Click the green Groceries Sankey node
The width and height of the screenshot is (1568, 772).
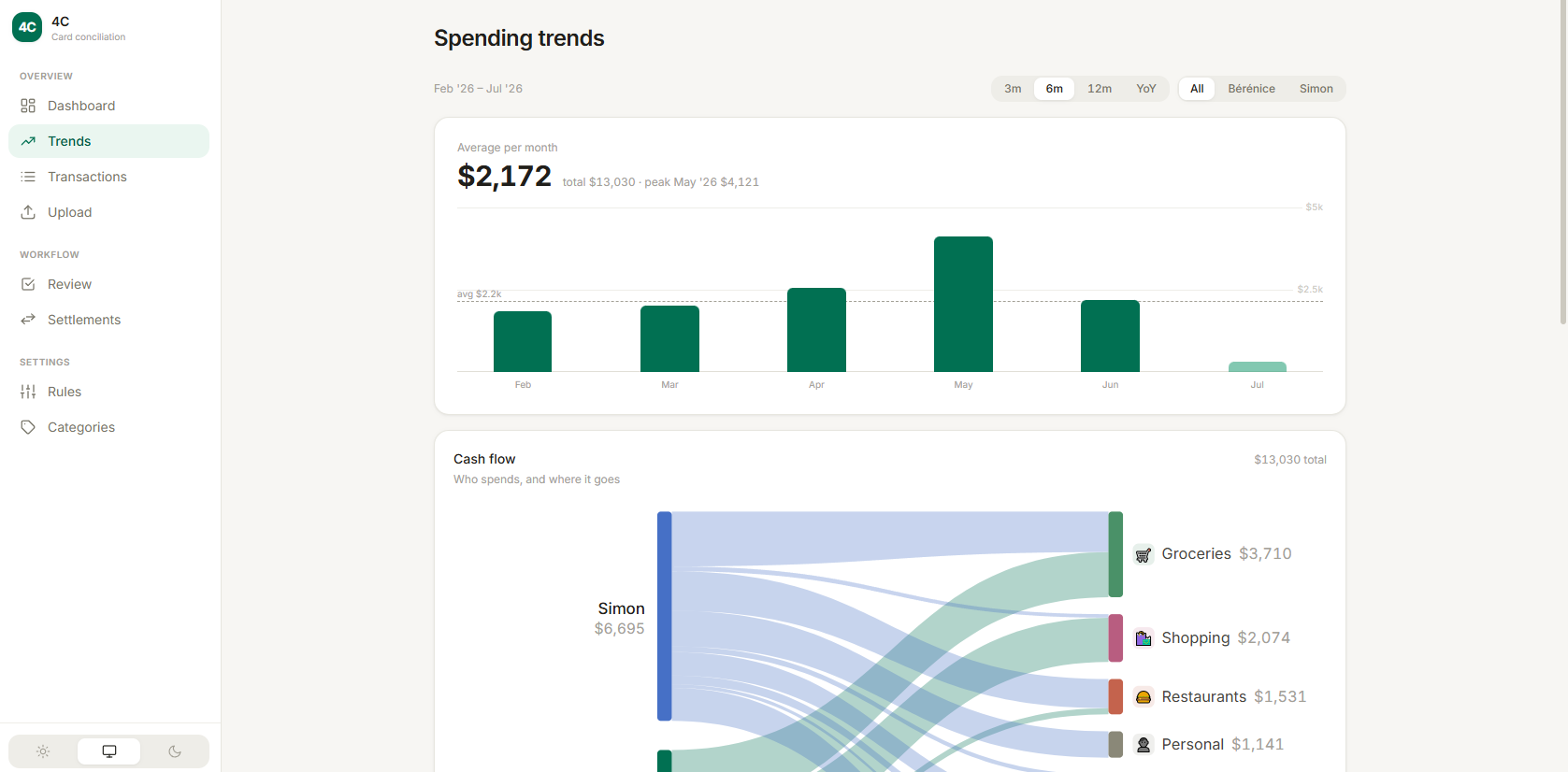click(1115, 554)
